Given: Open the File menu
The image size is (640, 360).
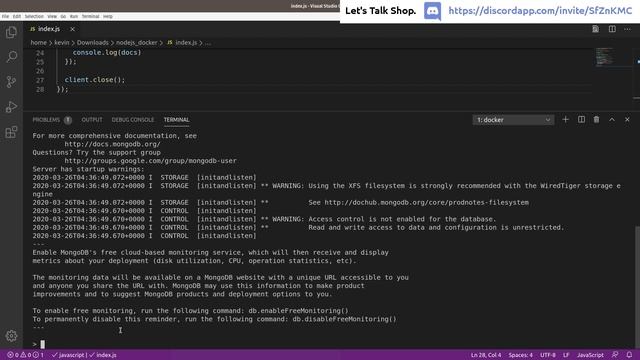Looking at the screenshot, I should pyautogui.click(x=5, y=16).
